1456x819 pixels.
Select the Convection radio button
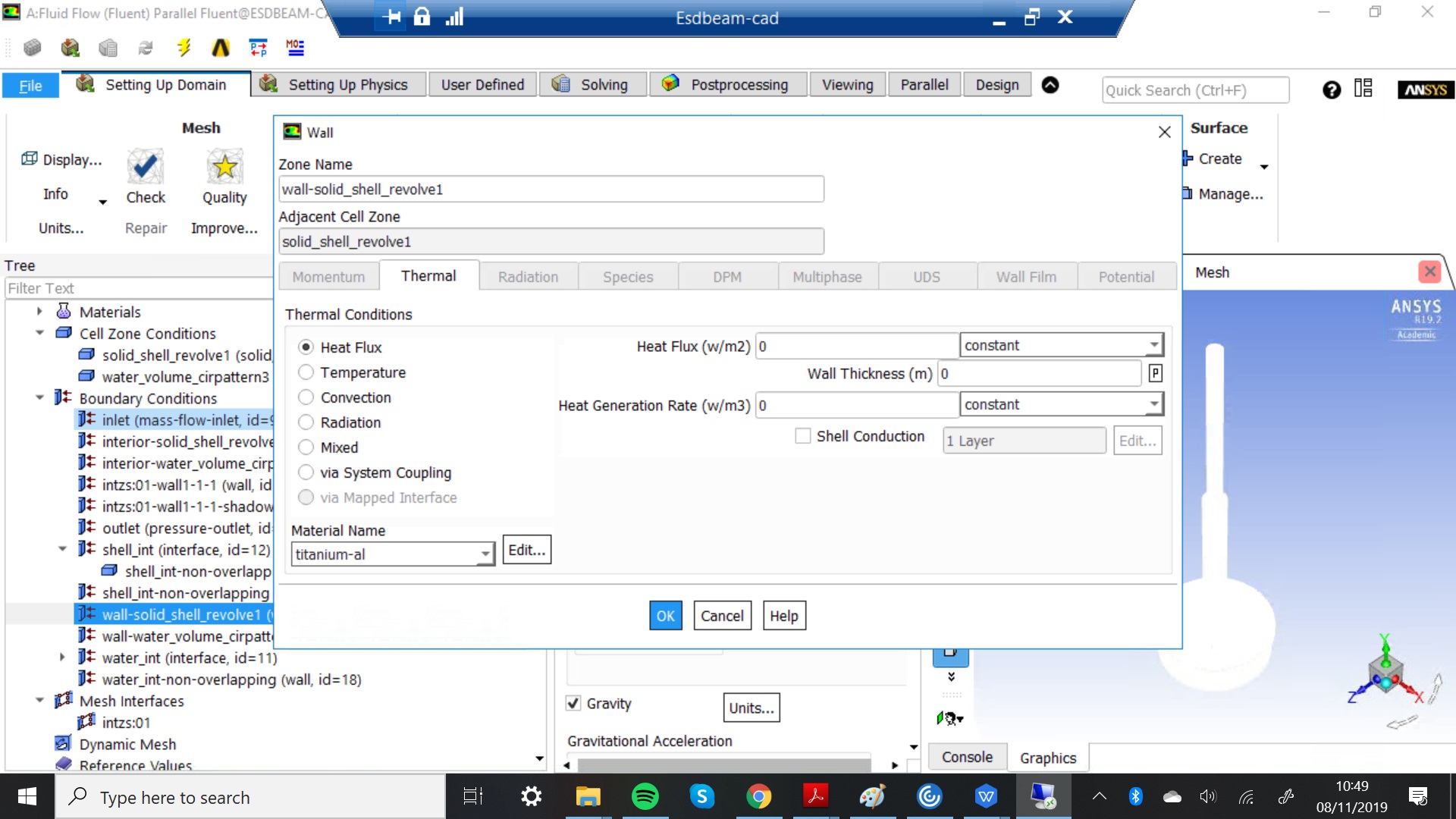click(x=306, y=397)
